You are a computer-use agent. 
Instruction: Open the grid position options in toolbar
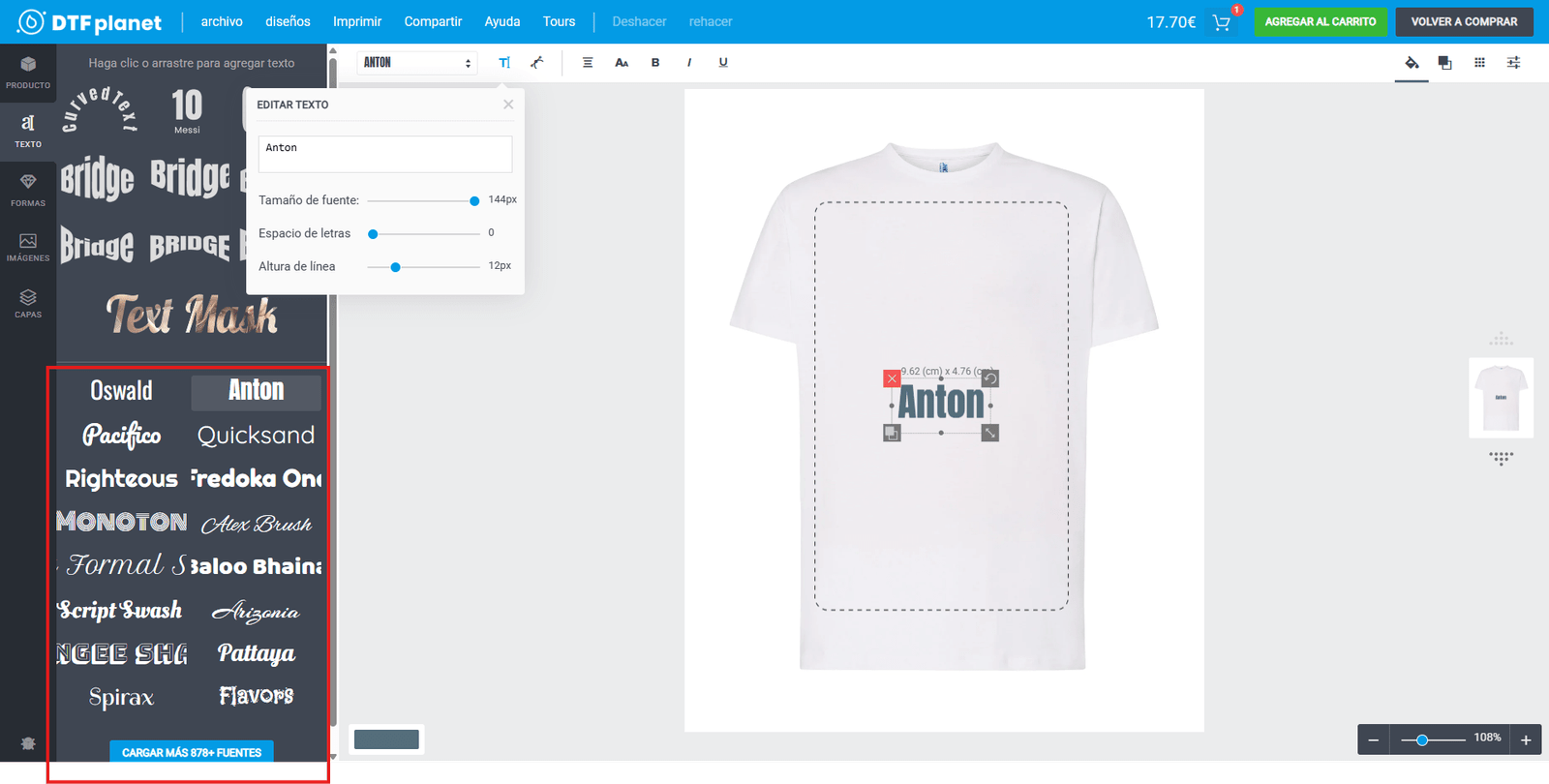[1479, 63]
